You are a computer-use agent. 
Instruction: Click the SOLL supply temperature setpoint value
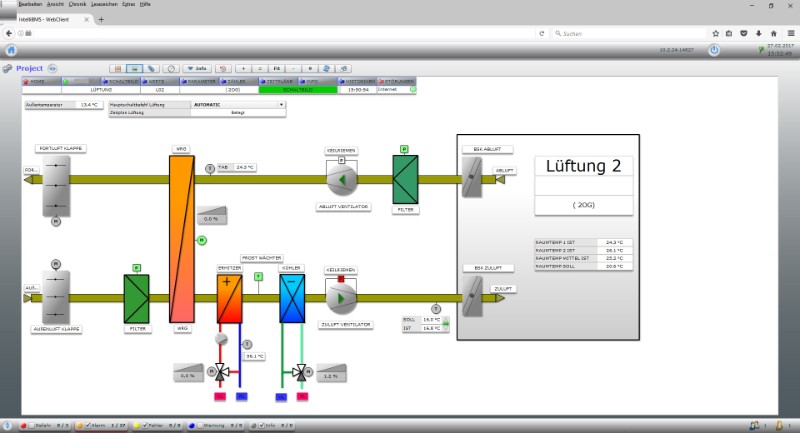point(431,319)
